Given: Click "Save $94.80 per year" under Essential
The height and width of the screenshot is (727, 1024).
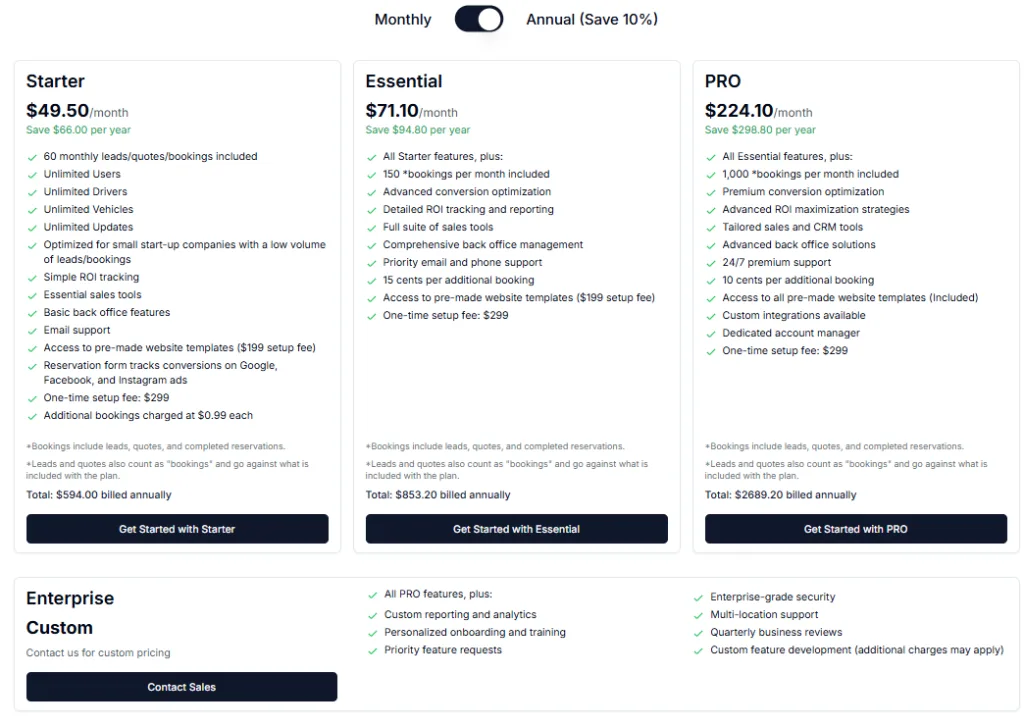Looking at the screenshot, I should click(x=416, y=130).
